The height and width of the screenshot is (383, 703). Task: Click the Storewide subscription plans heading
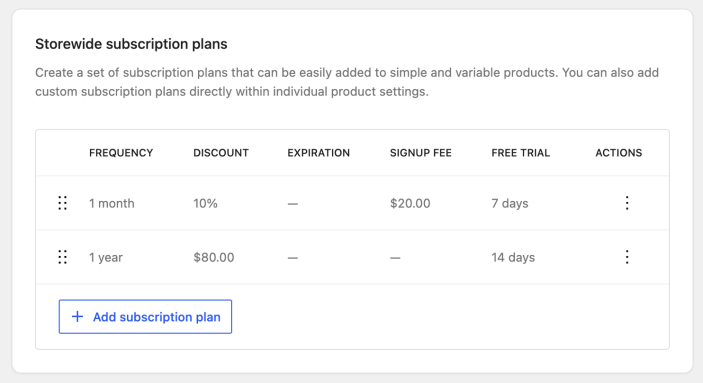click(131, 44)
